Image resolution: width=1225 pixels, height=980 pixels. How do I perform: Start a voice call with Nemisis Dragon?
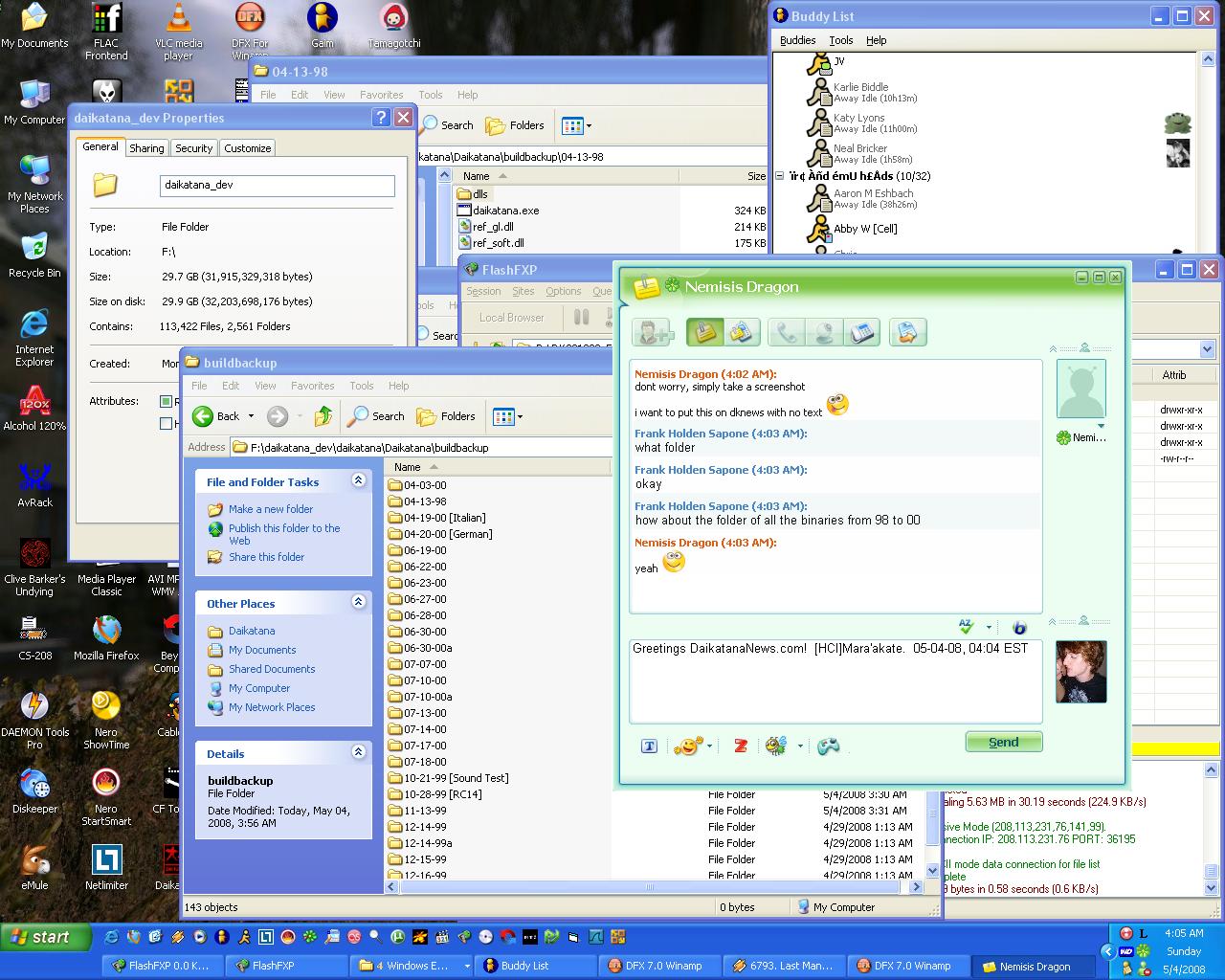click(x=787, y=332)
